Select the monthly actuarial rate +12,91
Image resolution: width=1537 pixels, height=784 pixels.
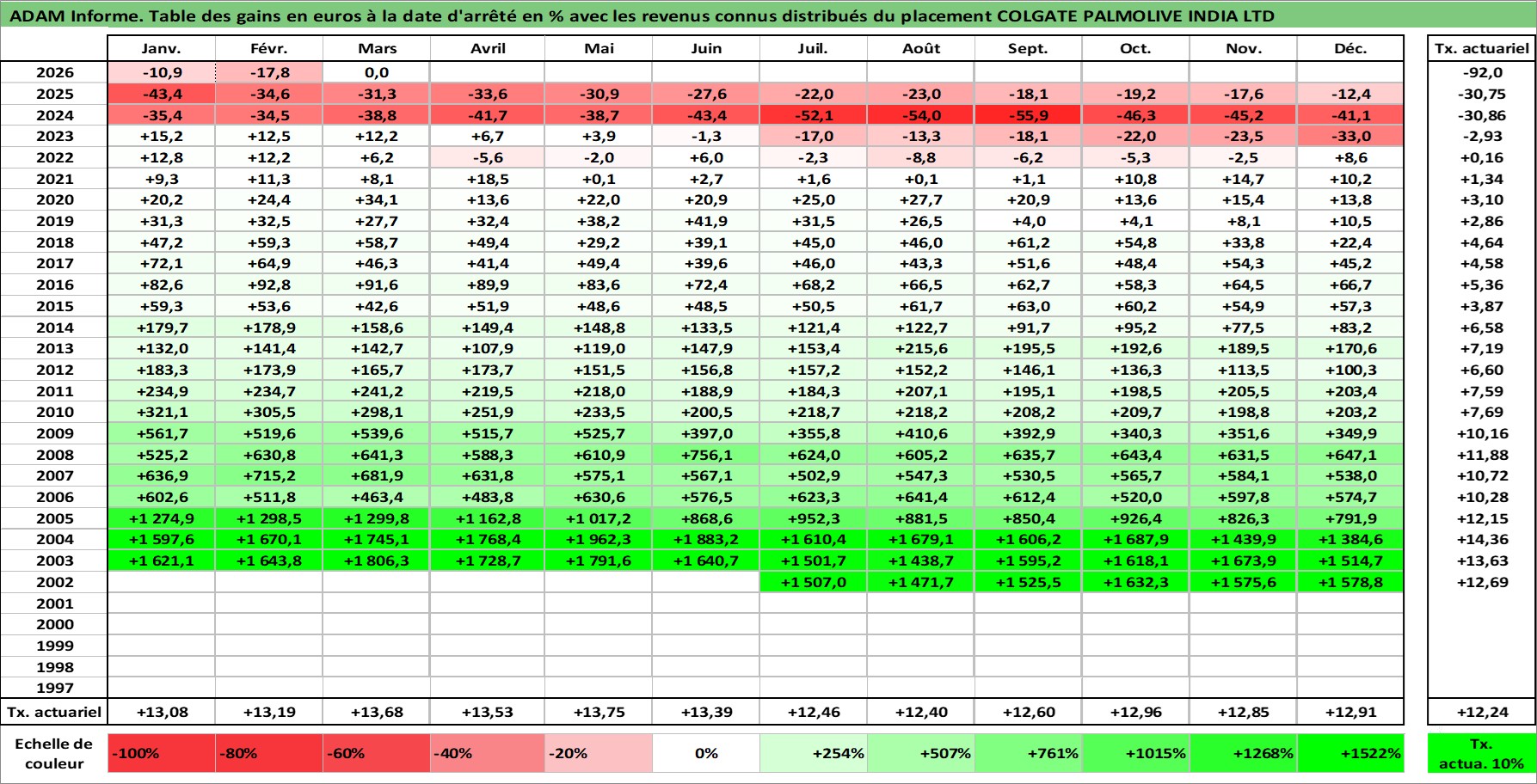pos(1350,712)
